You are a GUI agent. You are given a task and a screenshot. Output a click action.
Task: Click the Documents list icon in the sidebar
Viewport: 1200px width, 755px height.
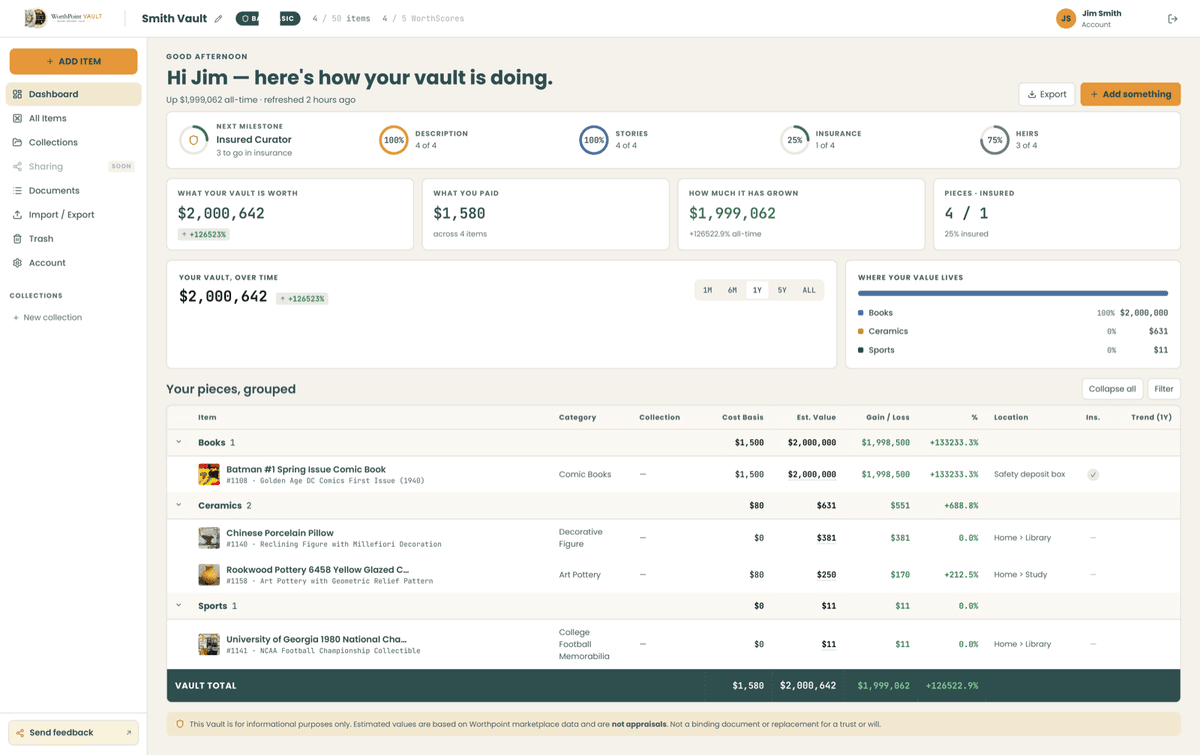(x=18, y=190)
